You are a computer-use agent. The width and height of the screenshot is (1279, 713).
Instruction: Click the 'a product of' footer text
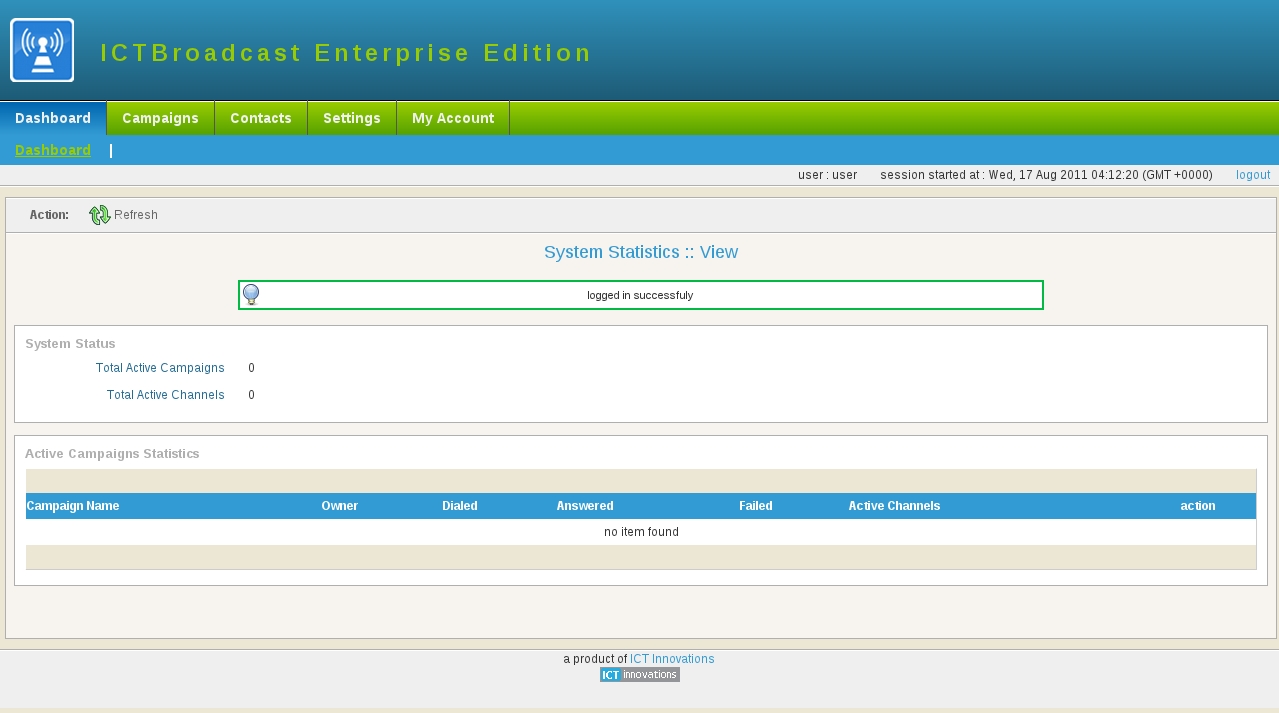pyautogui.click(x=595, y=659)
